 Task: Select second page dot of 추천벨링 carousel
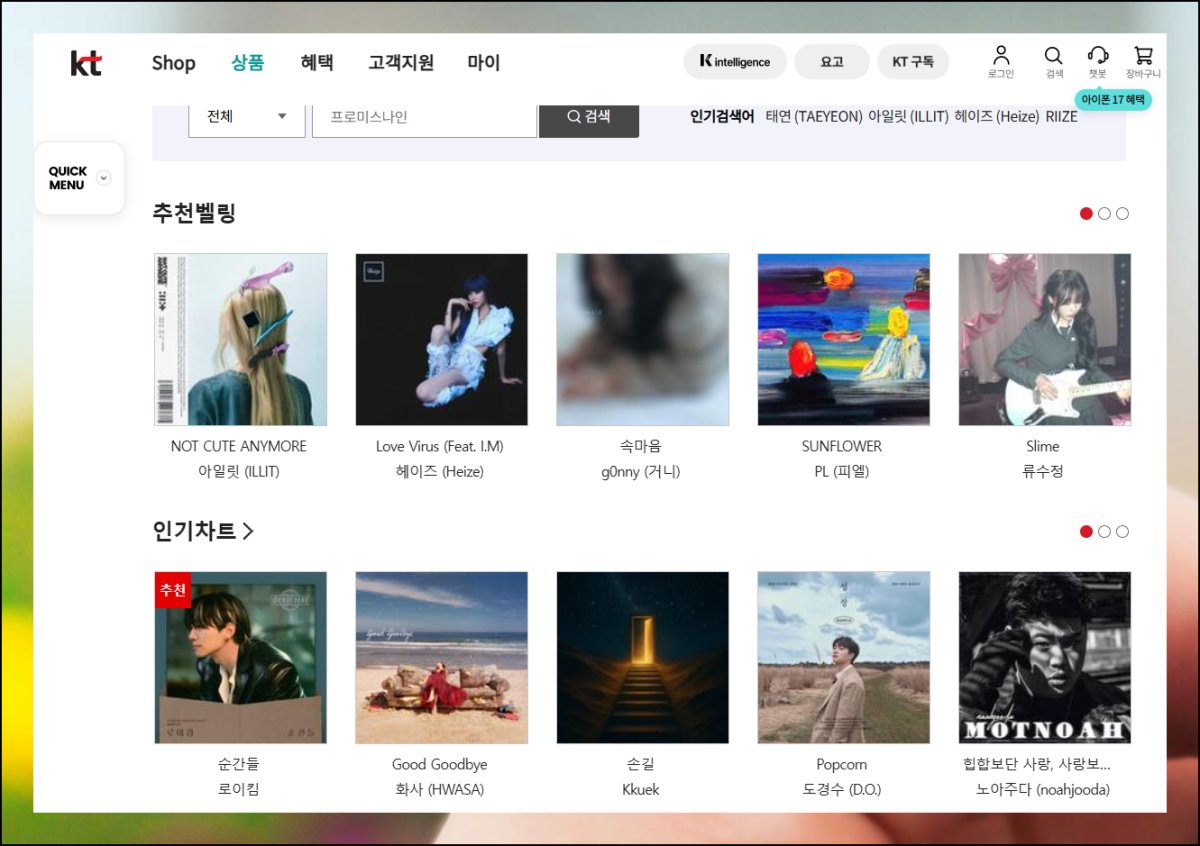pyautogui.click(x=1104, y=213)
